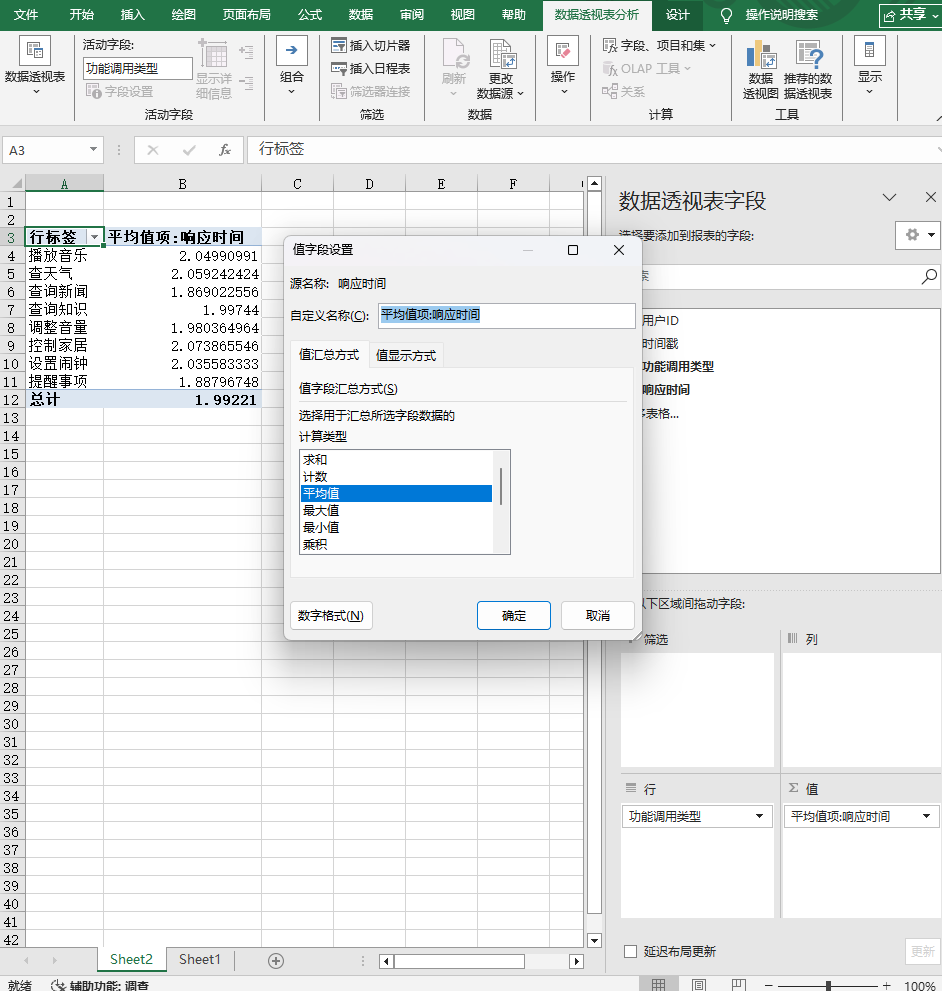The image size is (942, 991).
Task: Select 求和 in the calculation list
Action: tap(396, 459)
